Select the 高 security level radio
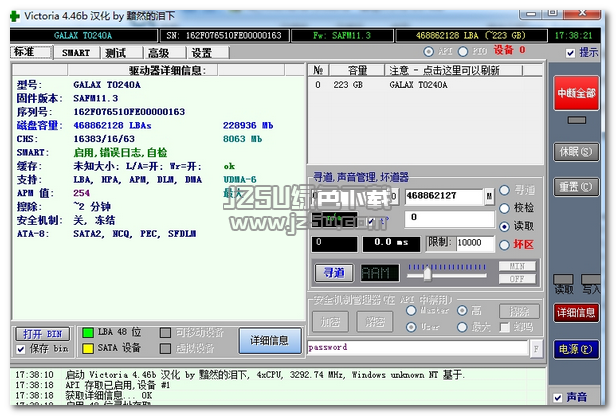 (462, 310)
